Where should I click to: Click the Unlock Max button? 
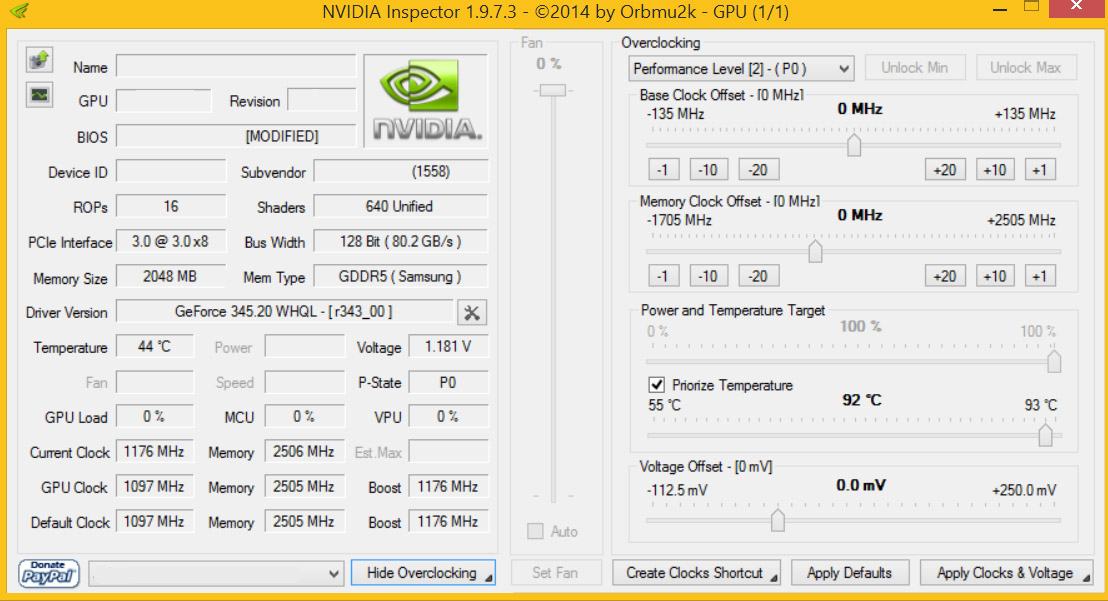click(x=1025, y=68)
